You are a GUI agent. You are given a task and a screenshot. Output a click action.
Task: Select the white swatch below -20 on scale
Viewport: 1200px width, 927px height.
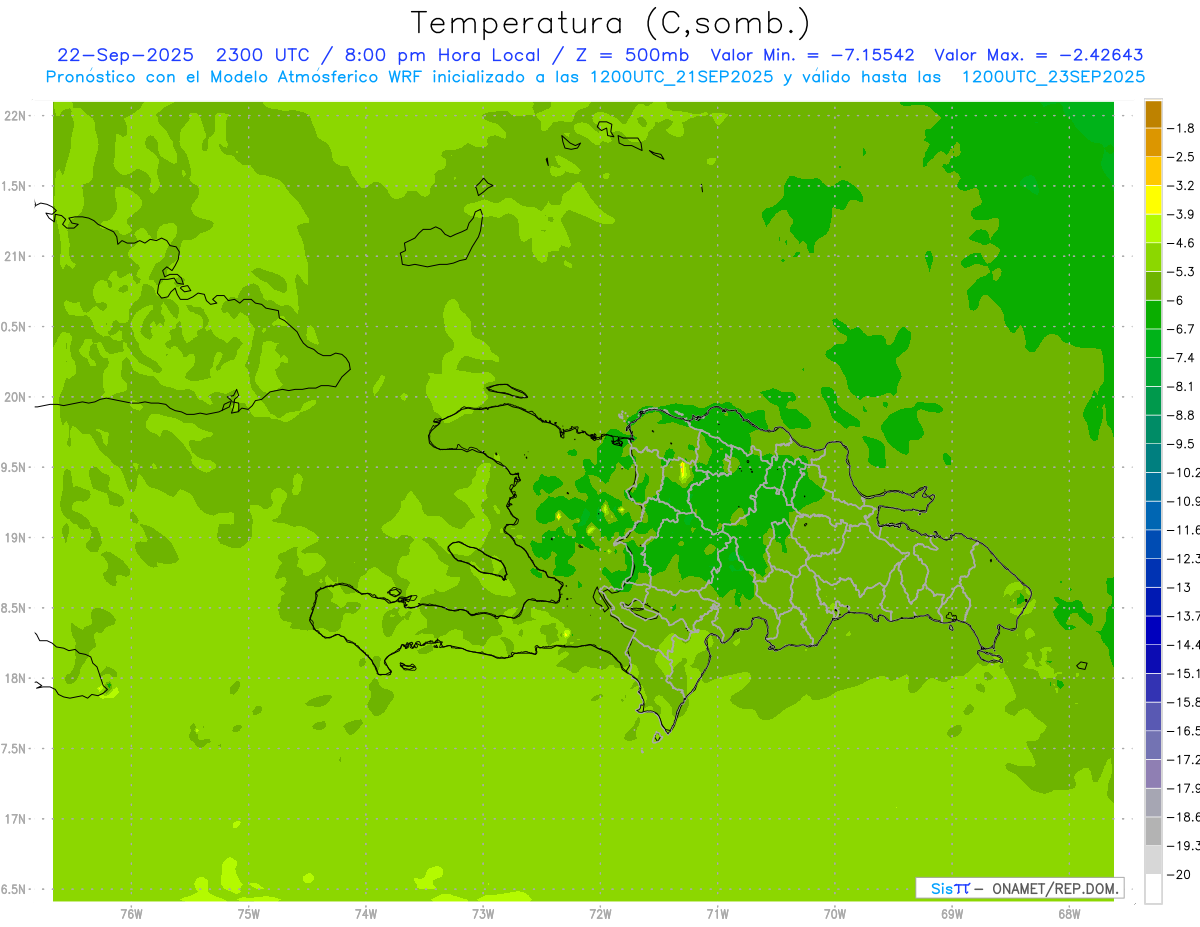point(1153,889)
